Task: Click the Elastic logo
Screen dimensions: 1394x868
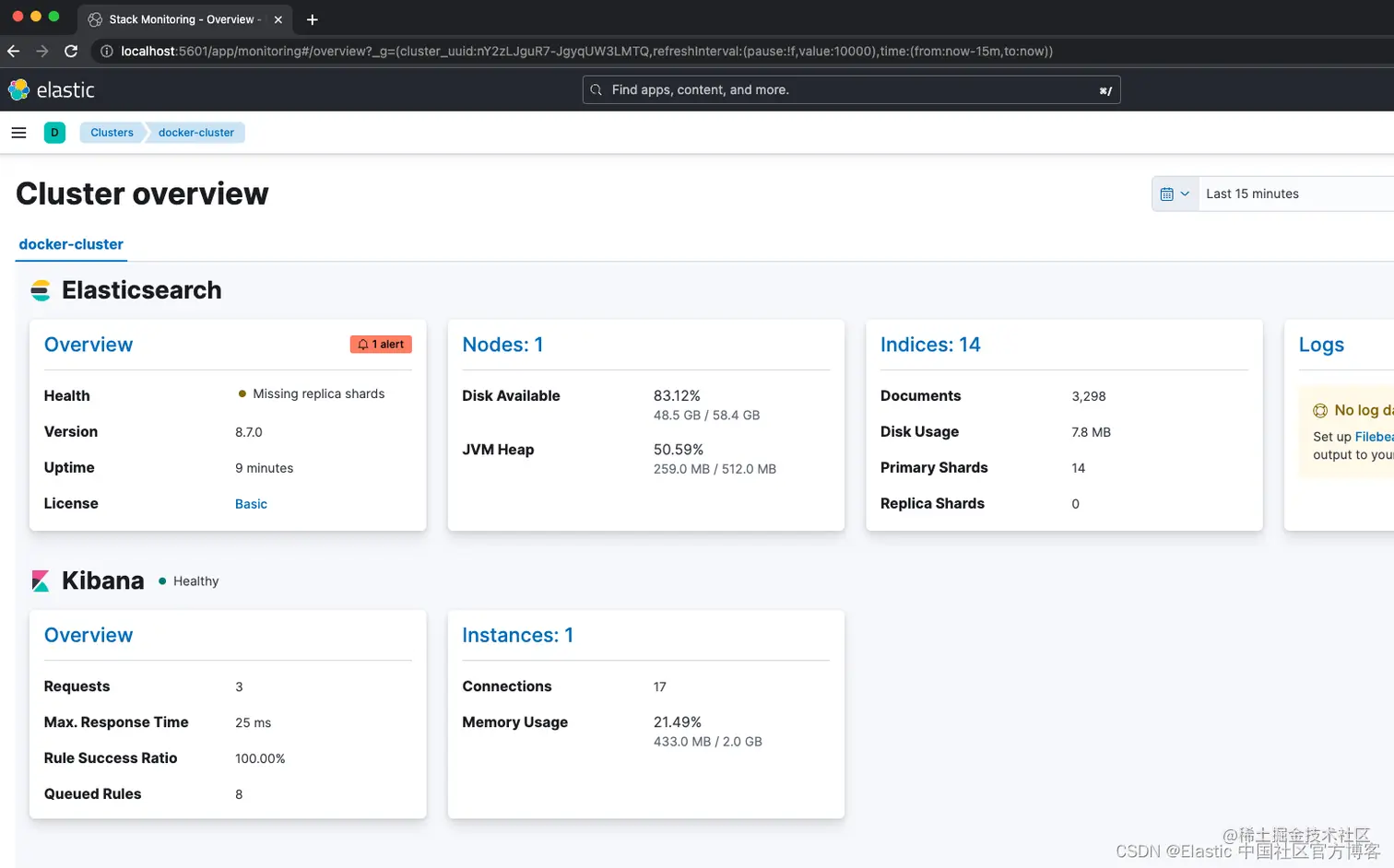Action: (52, 89)
